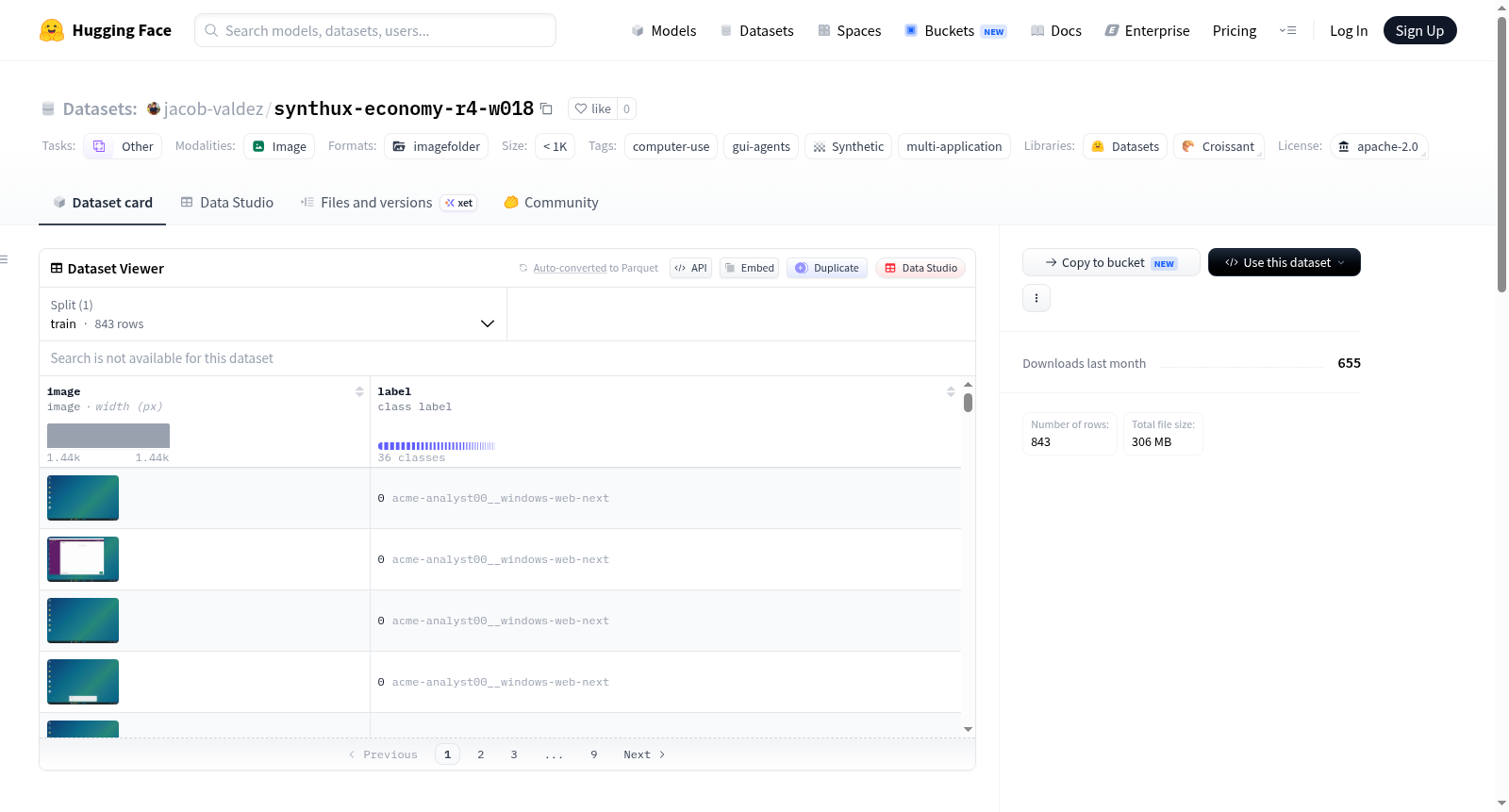The image size is (1509, 812).
Task: Go to the Next page
Action: point(644,754)
